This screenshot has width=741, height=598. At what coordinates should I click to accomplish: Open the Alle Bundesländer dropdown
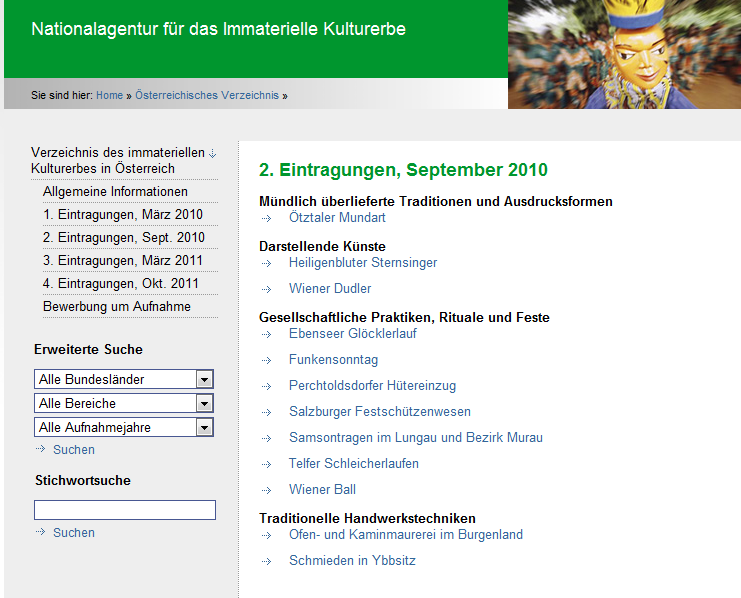pyautogui.click(x=204, y=380)
